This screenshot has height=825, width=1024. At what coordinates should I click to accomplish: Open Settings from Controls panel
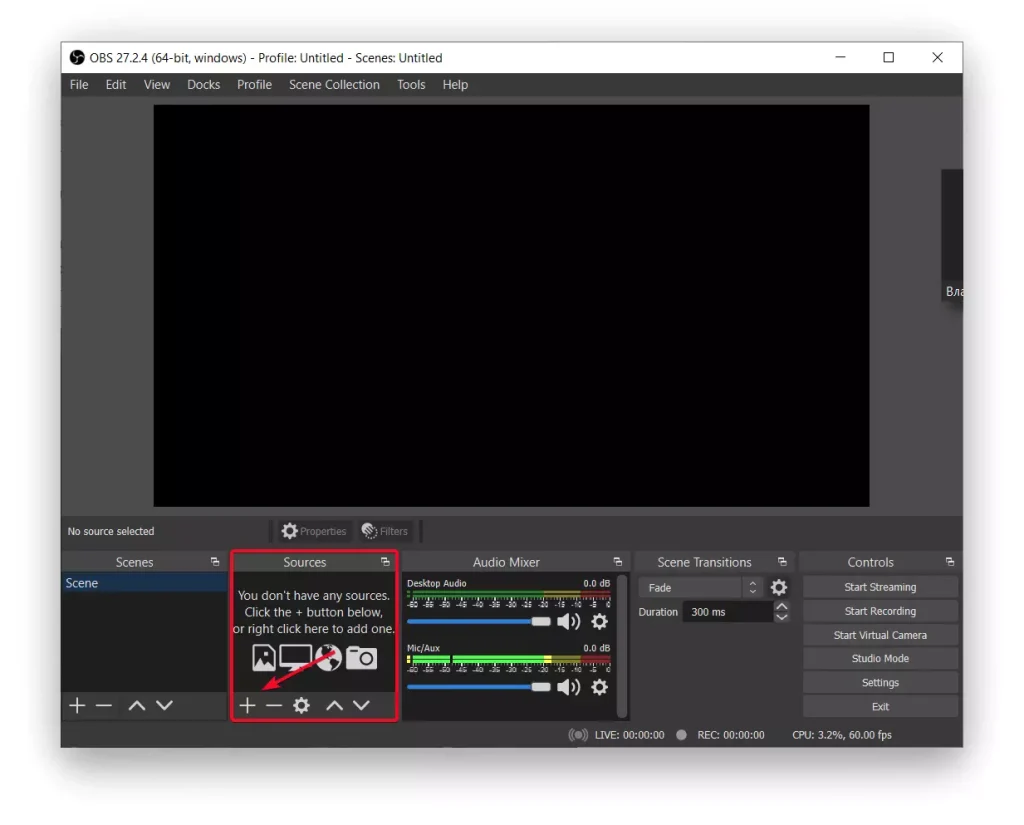pos(880,683)
